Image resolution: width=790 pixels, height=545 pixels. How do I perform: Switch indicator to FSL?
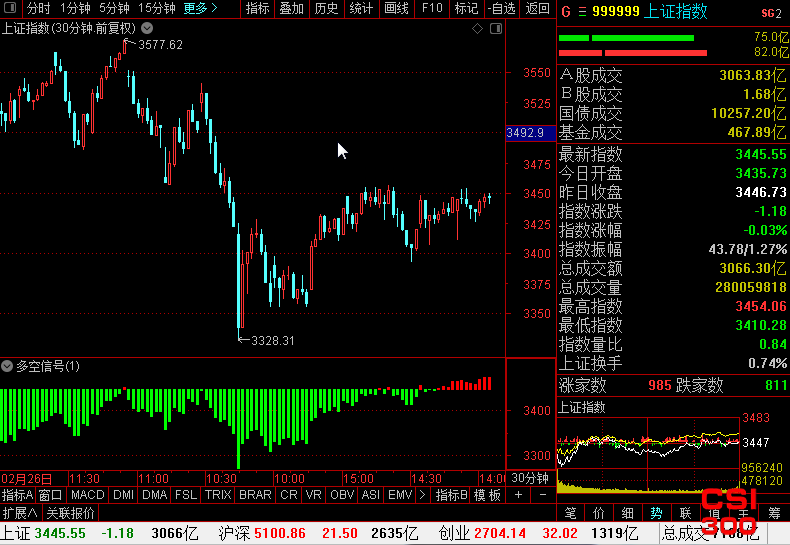(x=186, y=495)
